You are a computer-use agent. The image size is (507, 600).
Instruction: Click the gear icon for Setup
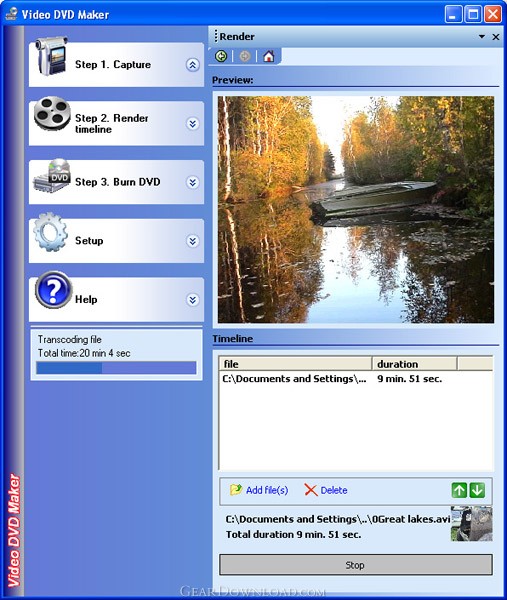pyautogui.click(x=50, y=232)
